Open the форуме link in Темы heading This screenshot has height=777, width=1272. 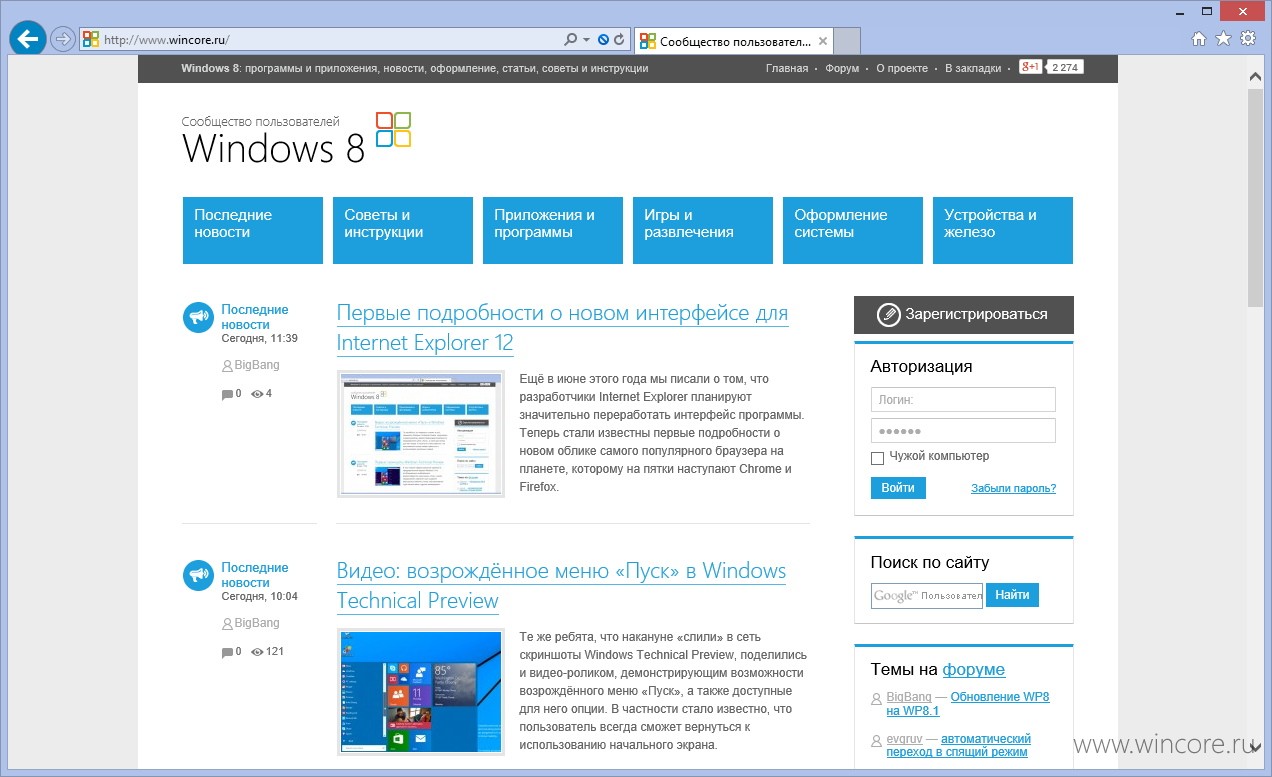(973, 670)
